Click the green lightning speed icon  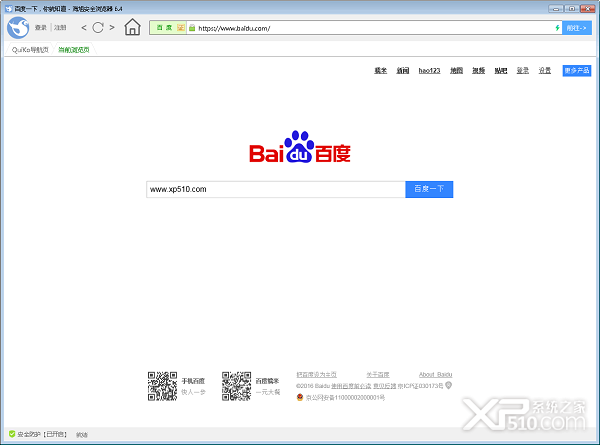point(557,28)
